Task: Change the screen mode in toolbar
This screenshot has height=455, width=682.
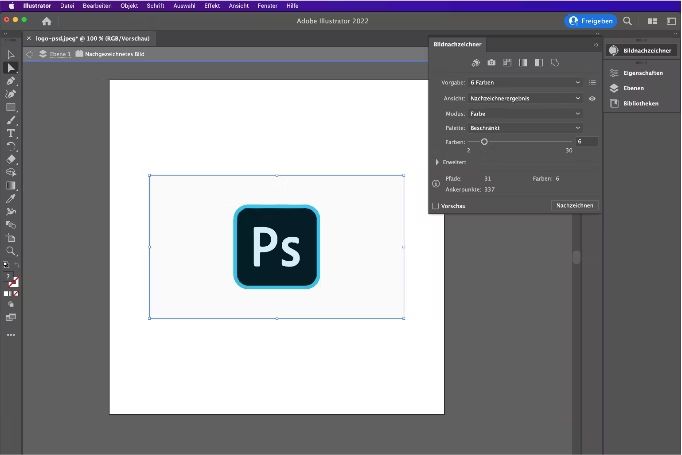Action: click(x=11, y=318)
